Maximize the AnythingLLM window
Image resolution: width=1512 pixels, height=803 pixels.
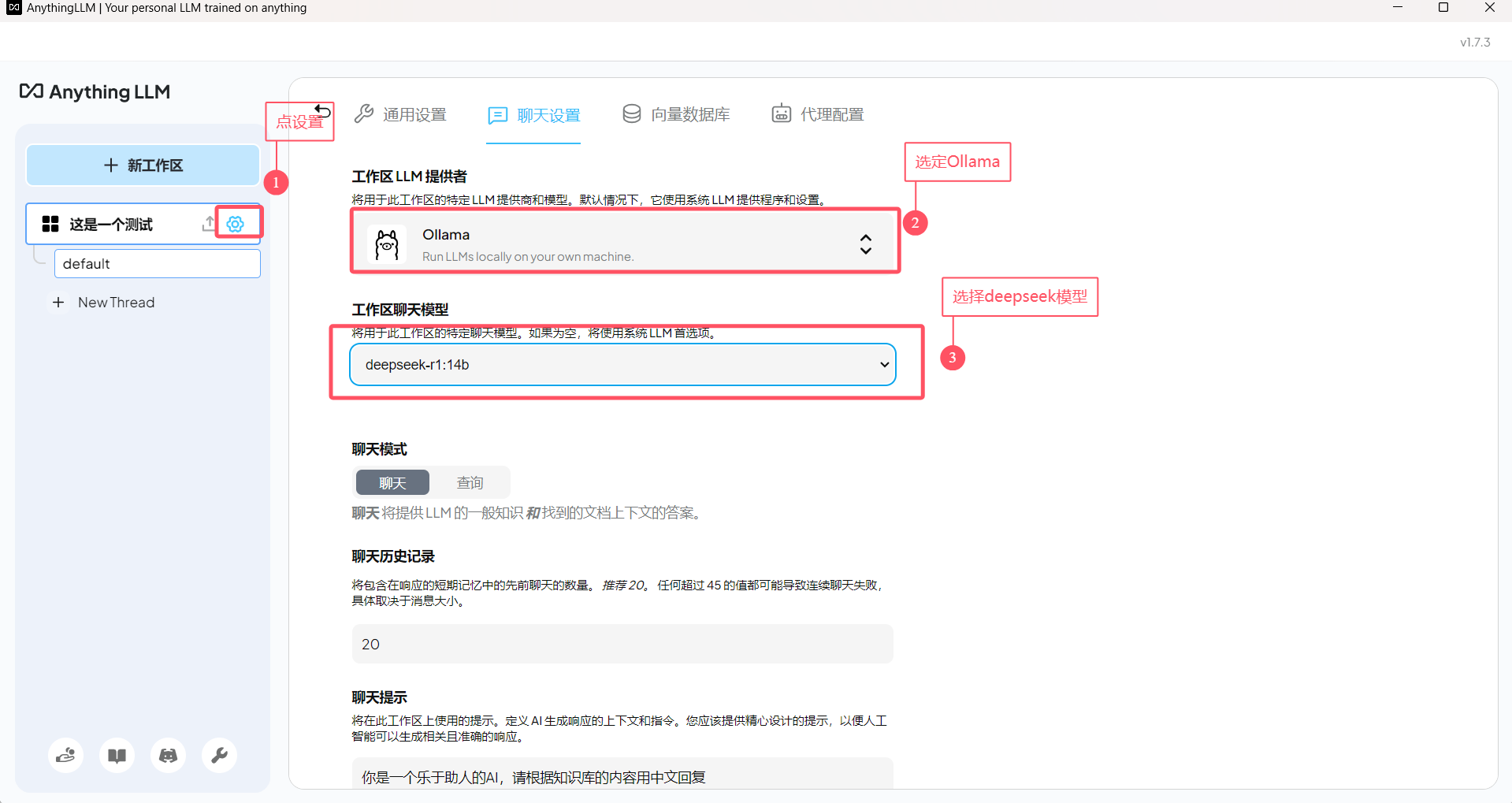coord(1443,8)
